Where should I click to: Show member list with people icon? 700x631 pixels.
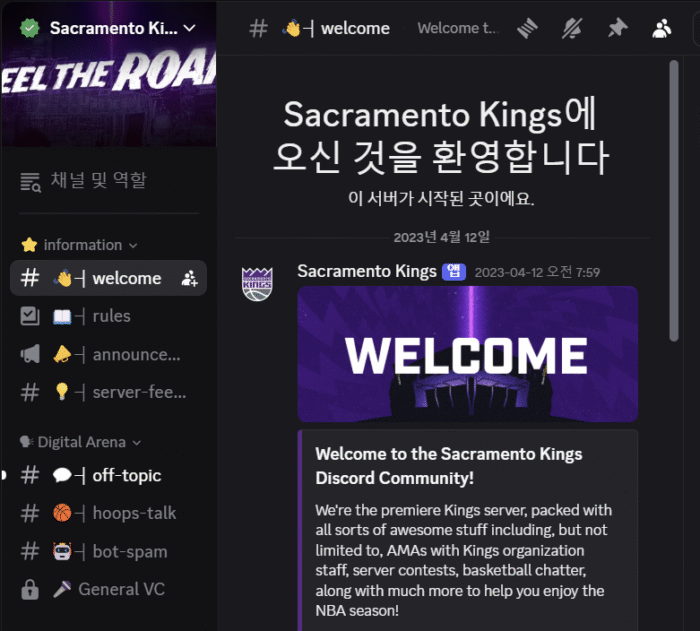coord(662,29)
